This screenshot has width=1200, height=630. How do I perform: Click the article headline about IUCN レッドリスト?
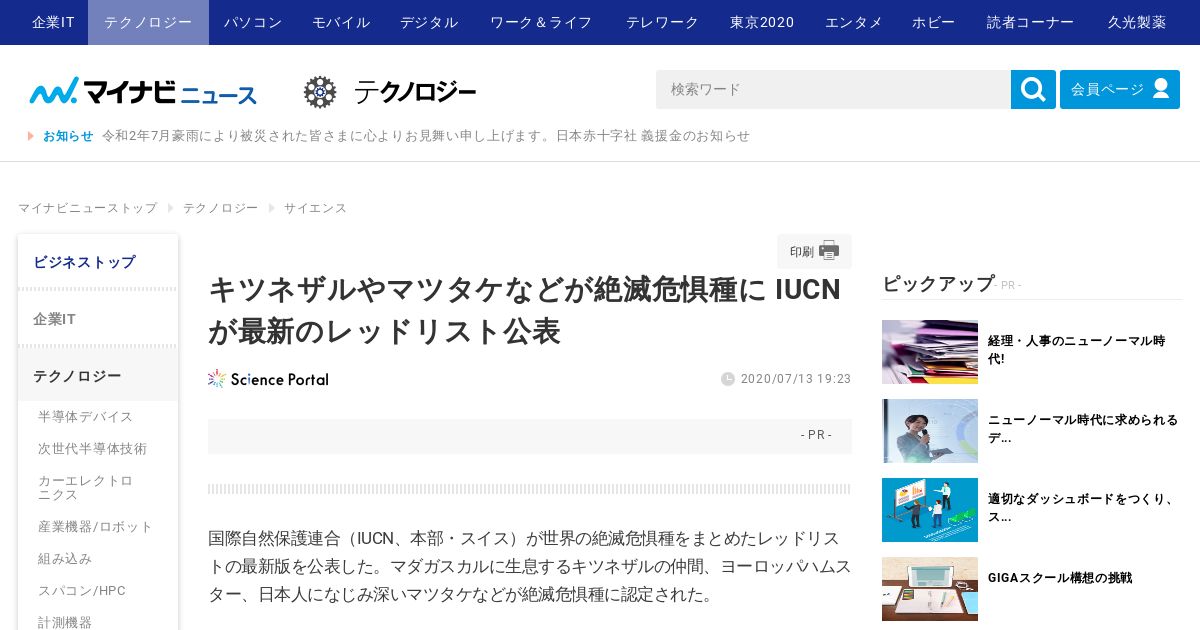(525, 310)
